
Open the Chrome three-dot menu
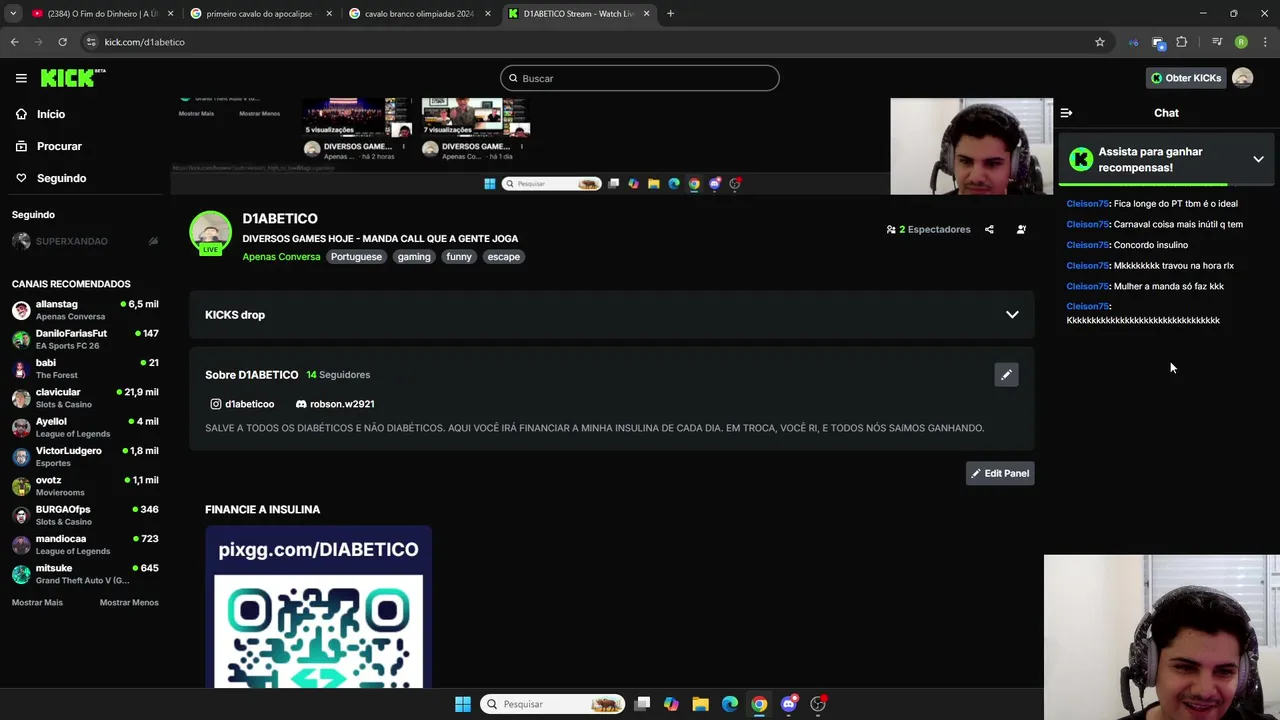[x=1265, y=42]
